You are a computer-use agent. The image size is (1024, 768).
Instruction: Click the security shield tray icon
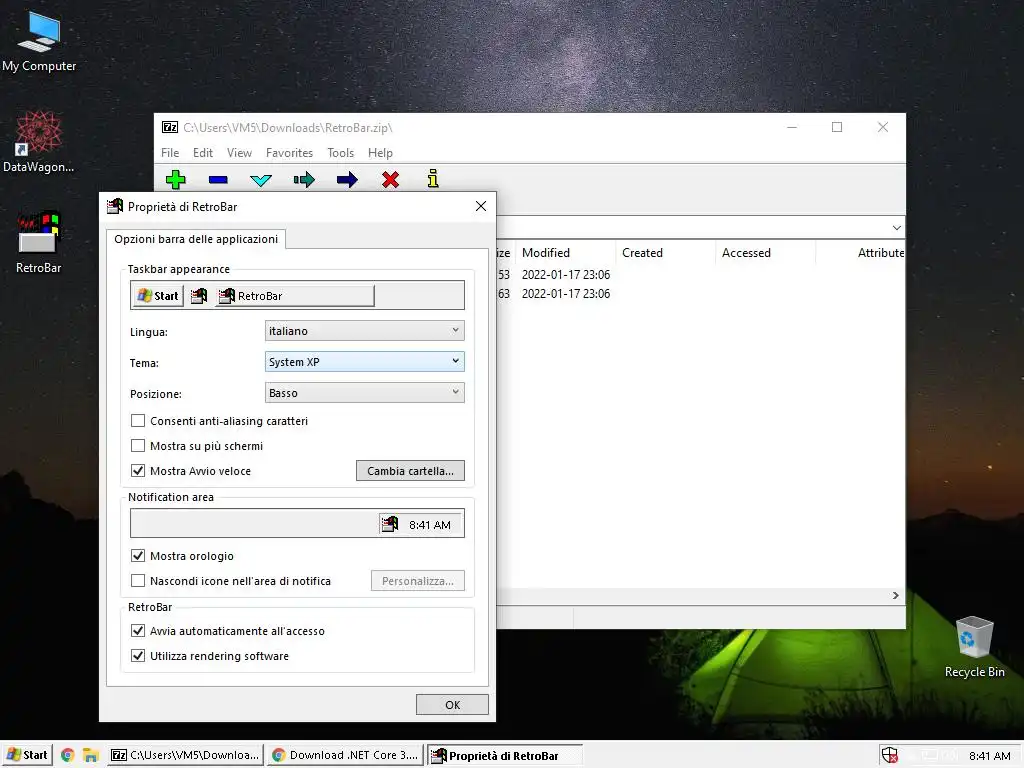pos(889,756)
